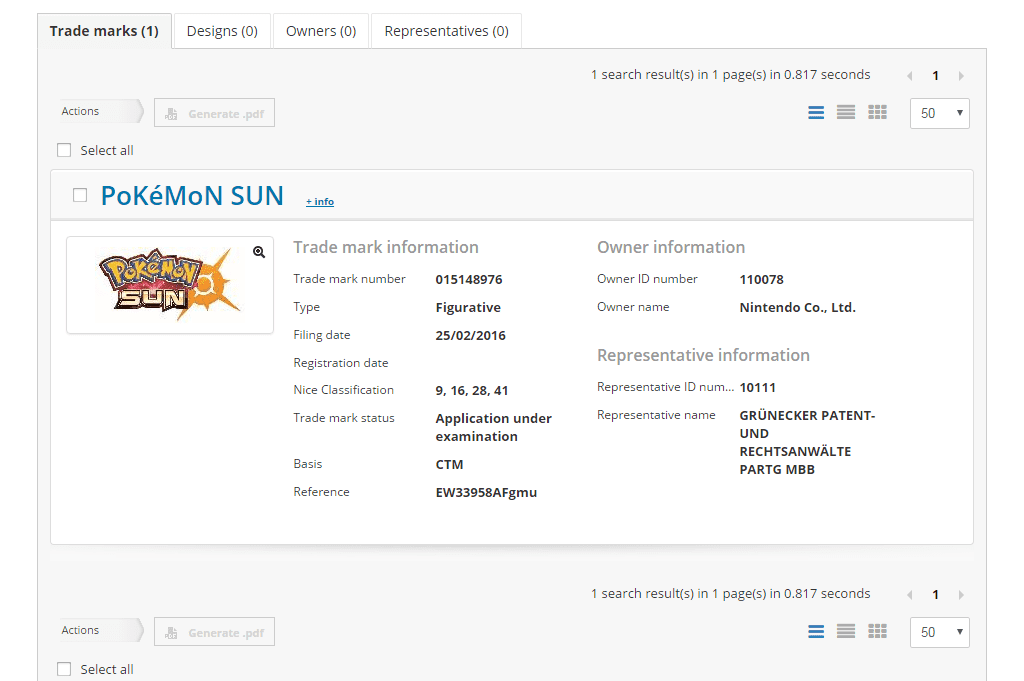This screenshot has width=1024, height=681.
Task: Click the Nice Classification value 9, 16, 28, 41
Action: click(472, 390)
